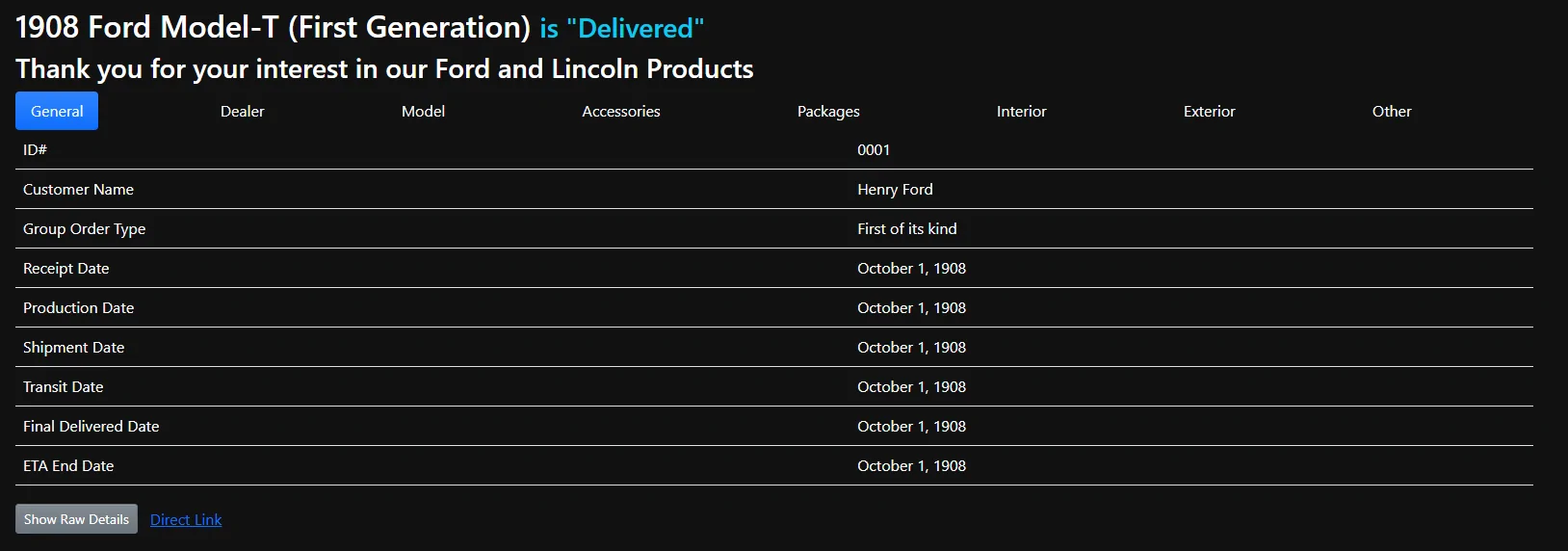Click the "Delivered" status text in heading
Viewport: 1568px width, 551px height.
(x=635, y=28)
